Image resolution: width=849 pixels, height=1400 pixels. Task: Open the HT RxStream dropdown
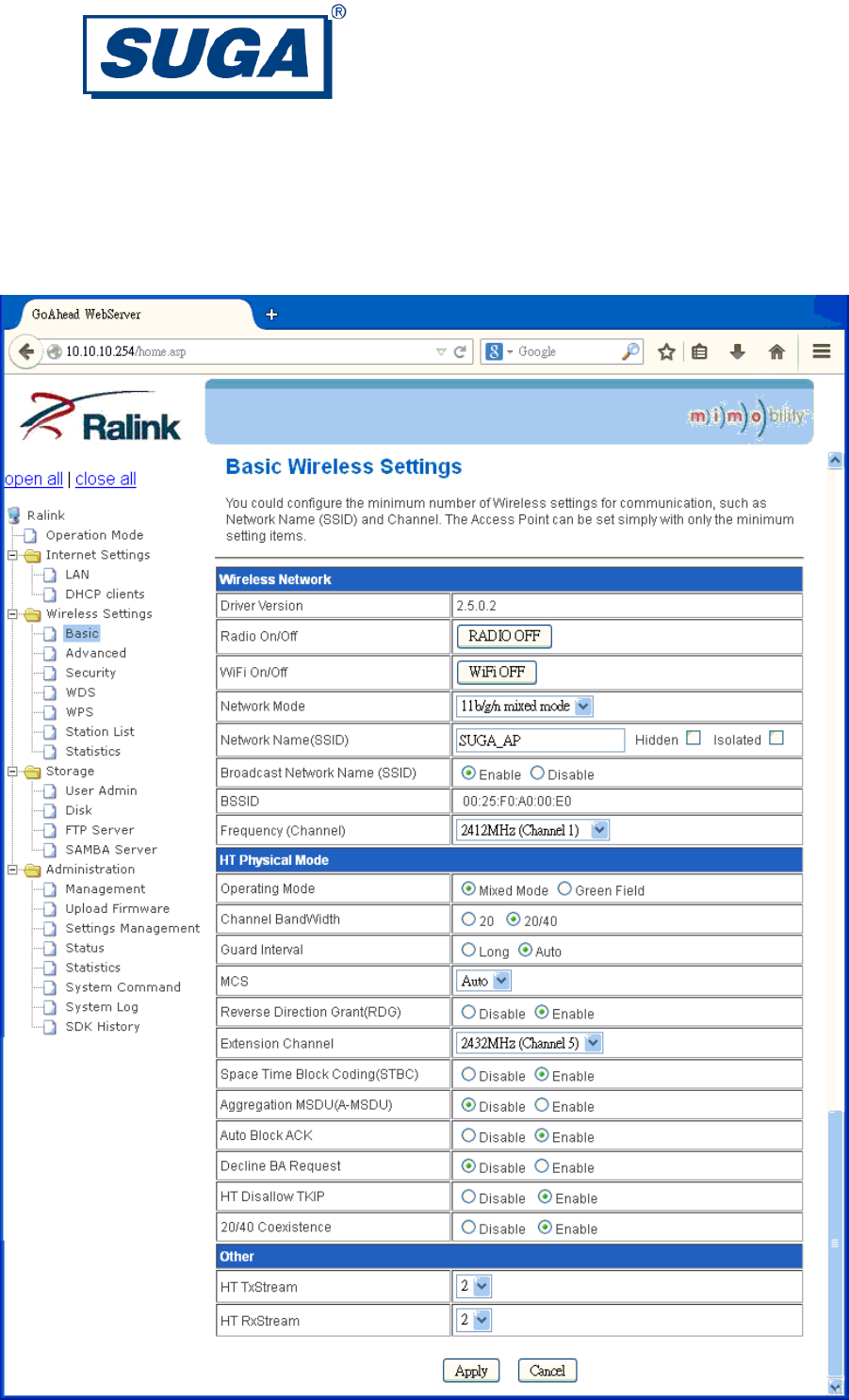(474, 1320)
